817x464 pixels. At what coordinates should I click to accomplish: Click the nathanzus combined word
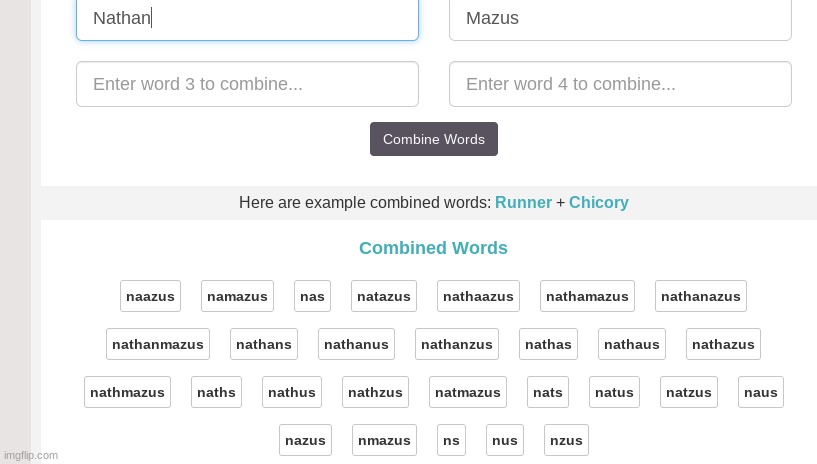(x=457, y=344)
